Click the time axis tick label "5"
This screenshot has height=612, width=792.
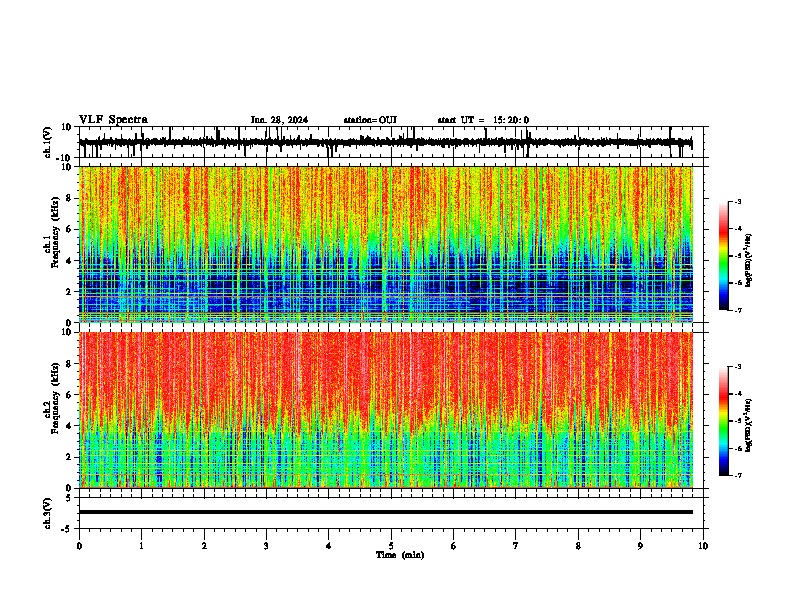(x=391, y=546)
